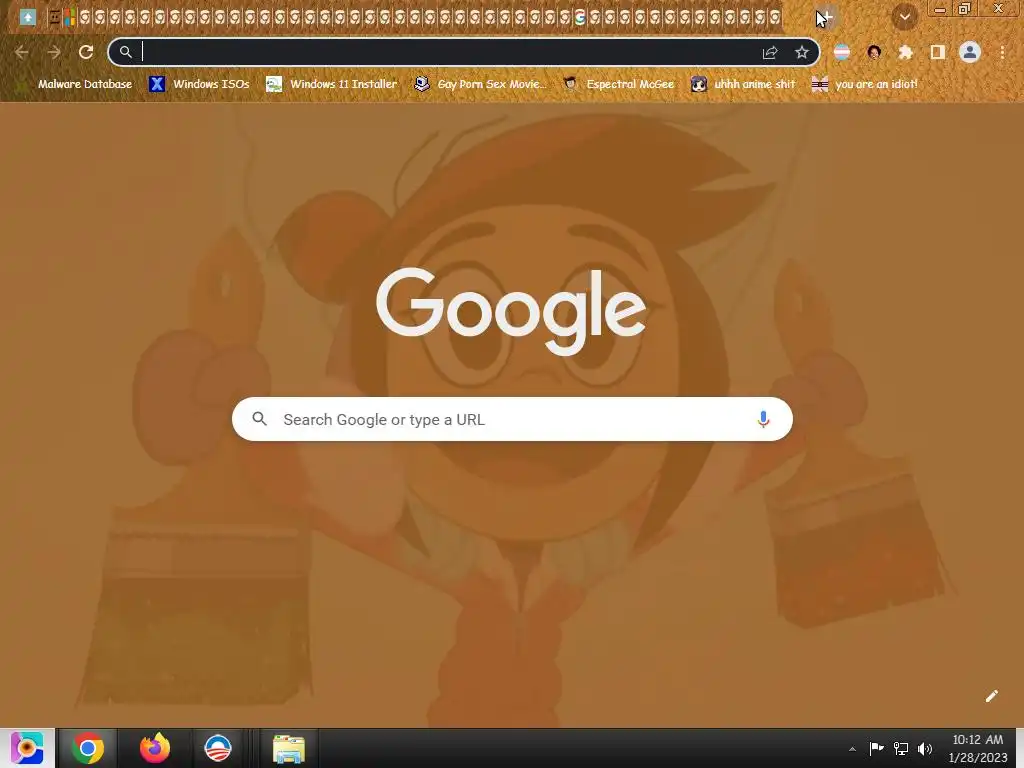Show the browser side panel
The height and width of the screenshot is (768, 1024).
point(938,52)
